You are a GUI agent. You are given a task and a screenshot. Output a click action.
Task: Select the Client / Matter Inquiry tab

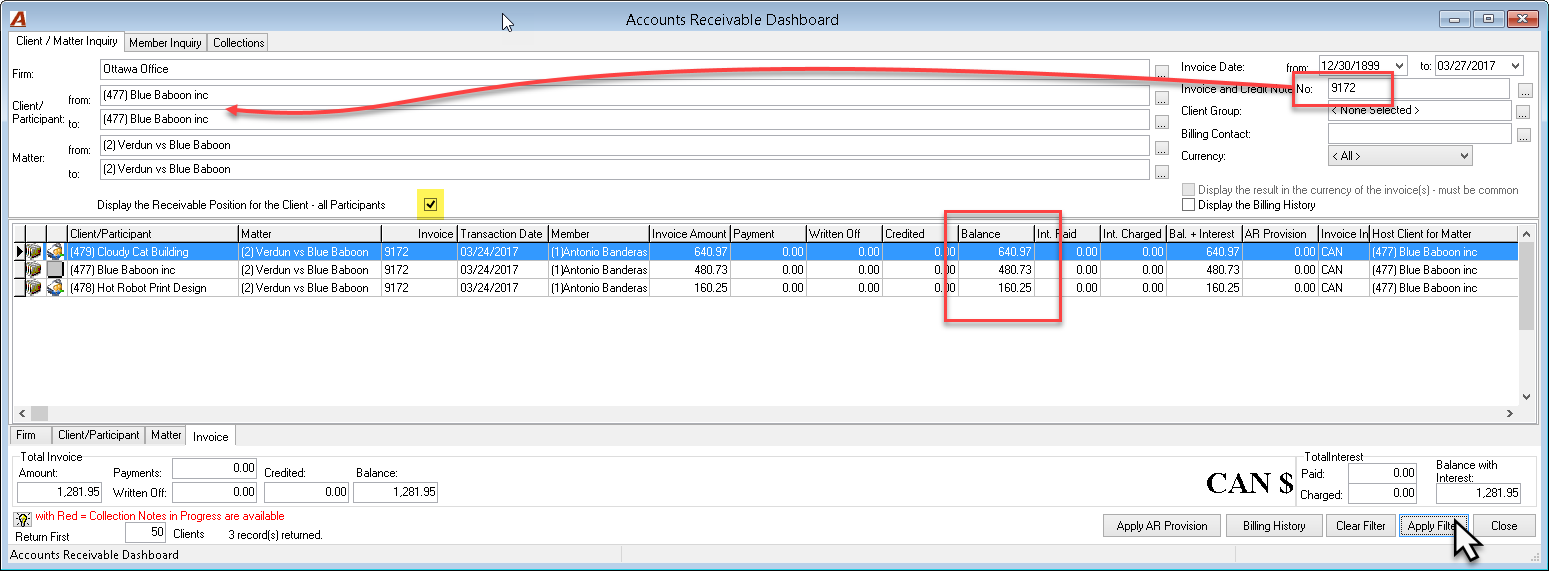point(66,41)
